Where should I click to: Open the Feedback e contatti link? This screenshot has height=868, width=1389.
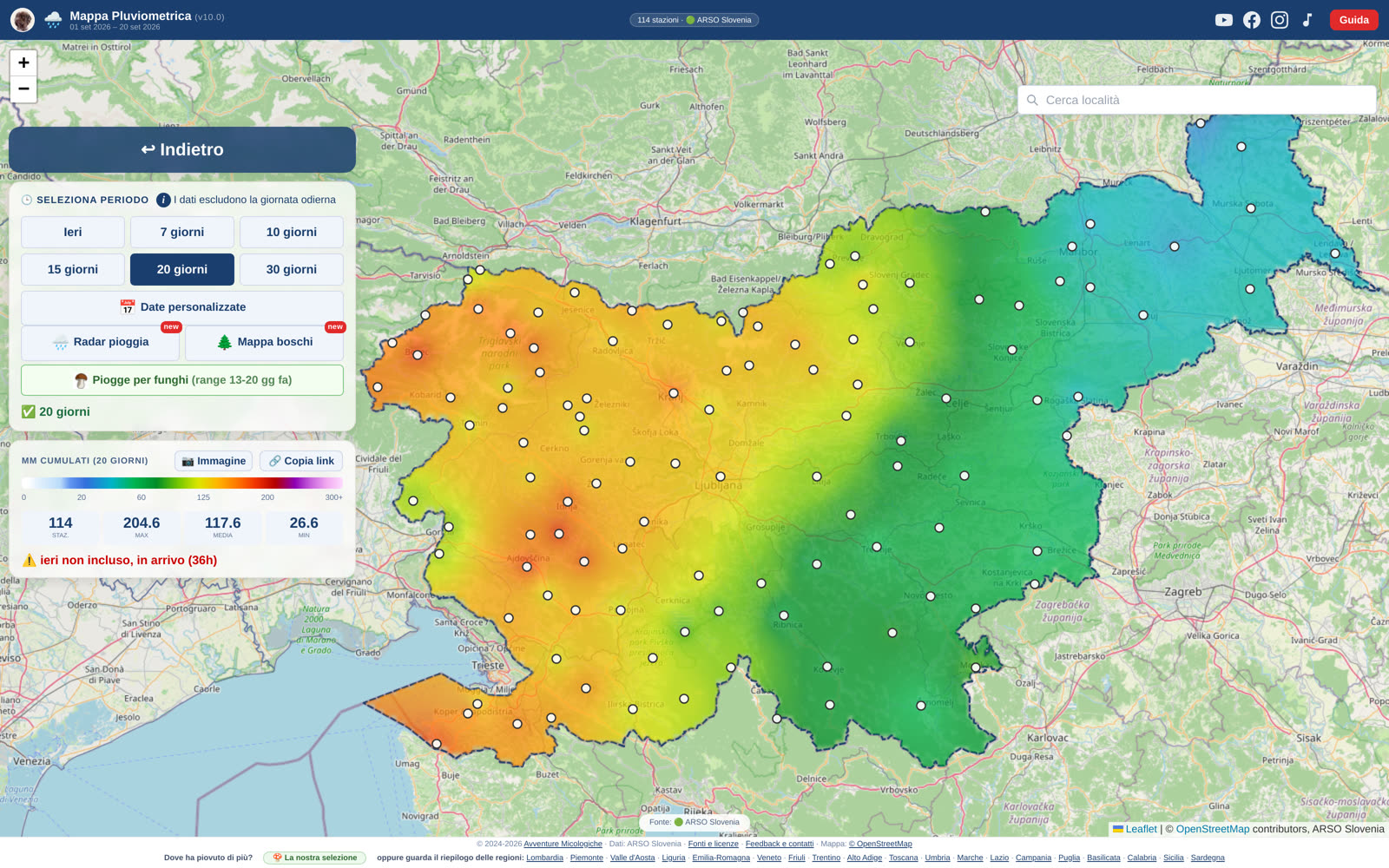coord(780,844)
